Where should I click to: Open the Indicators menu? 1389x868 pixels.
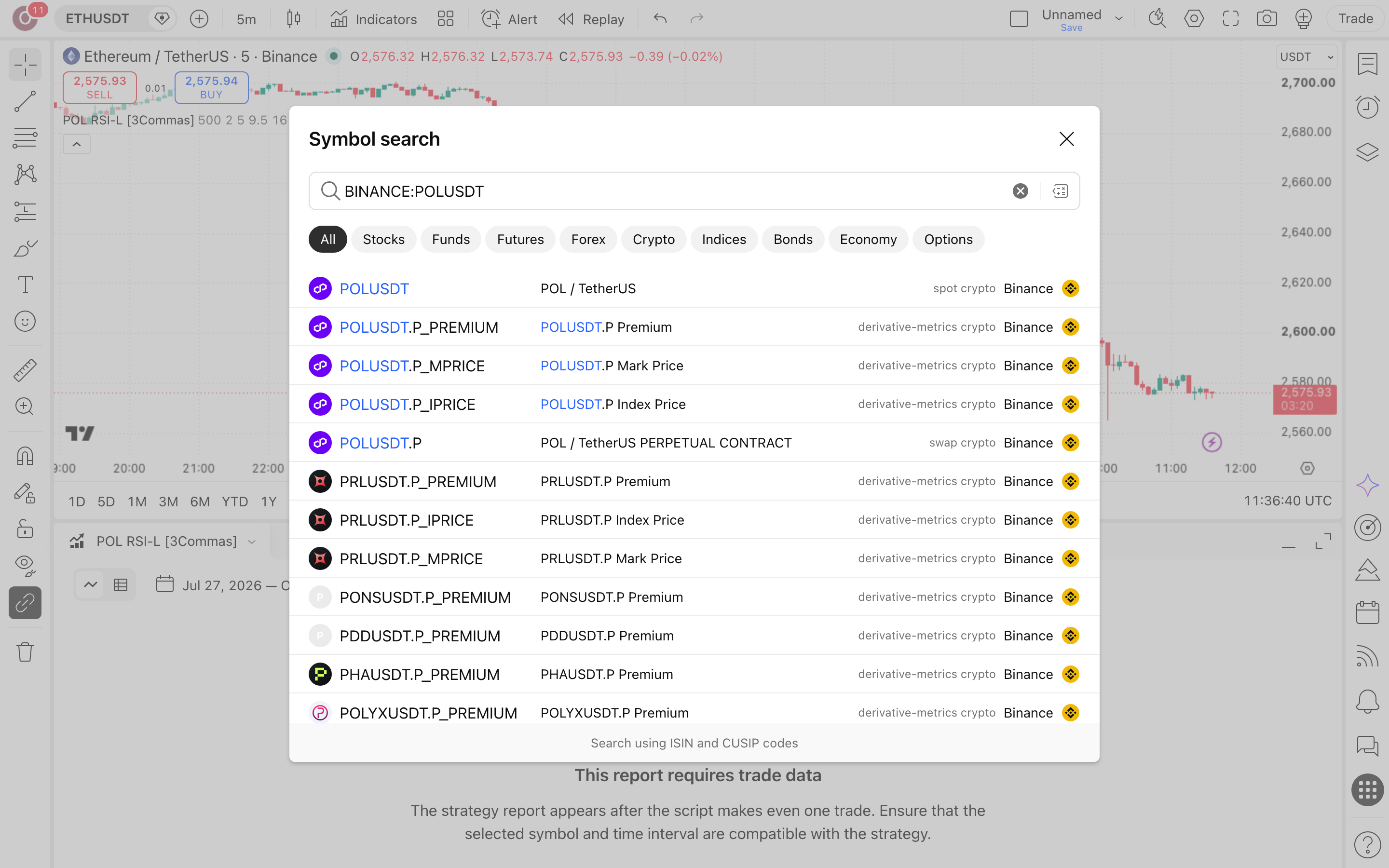point(374,19)
